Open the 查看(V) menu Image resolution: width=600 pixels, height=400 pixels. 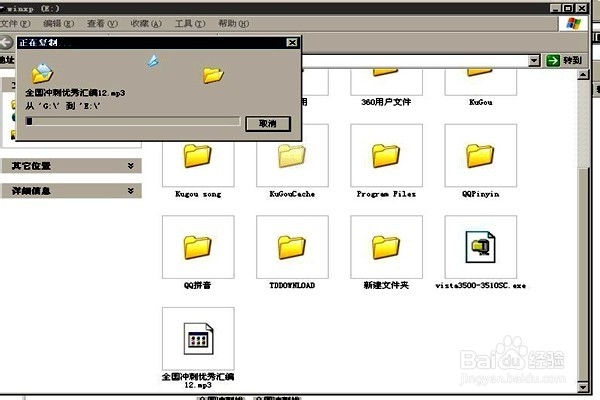(x=102, y=24)
